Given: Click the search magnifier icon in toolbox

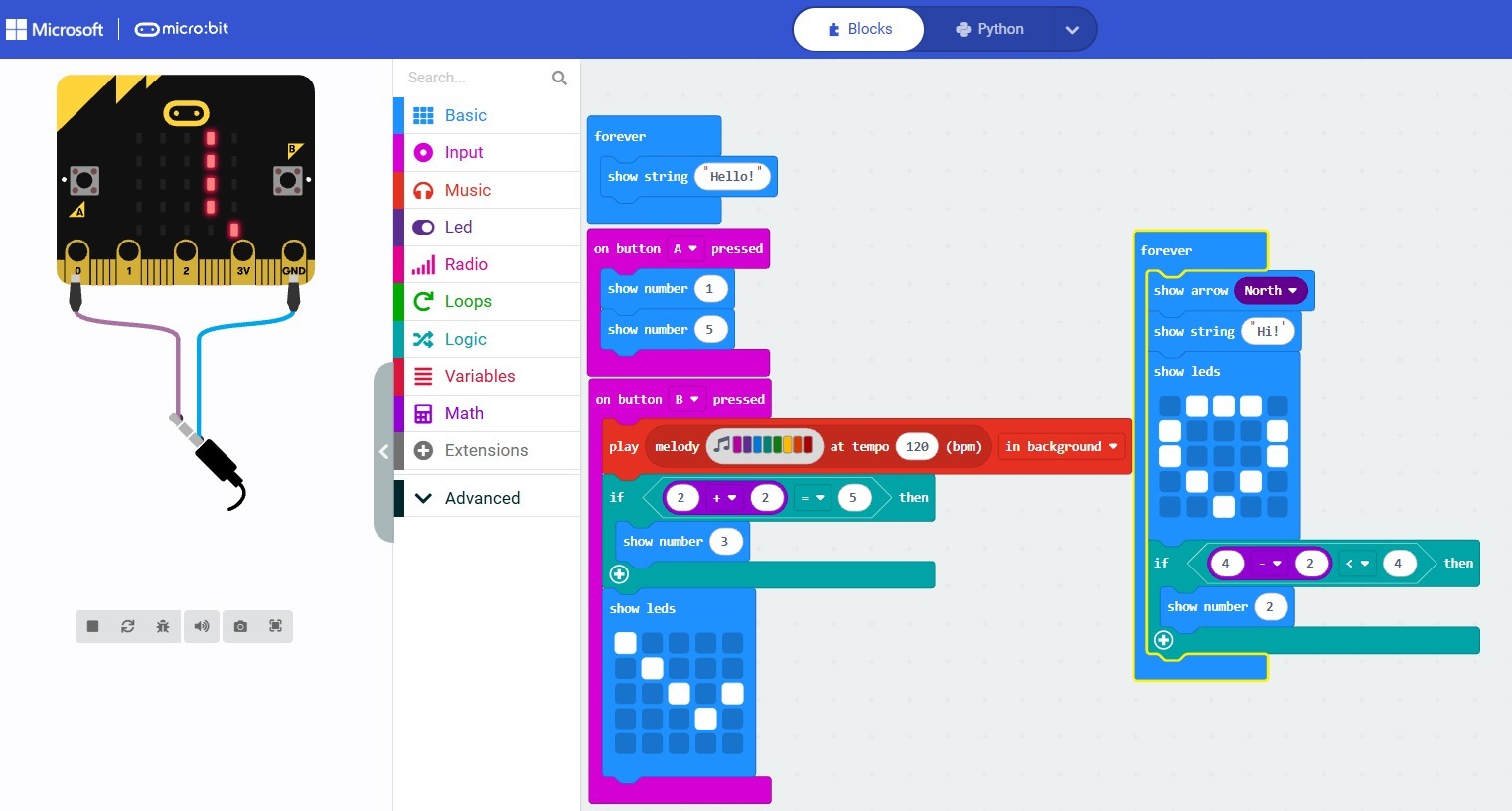Looking at the screenshot, I should tap(559, 78).
